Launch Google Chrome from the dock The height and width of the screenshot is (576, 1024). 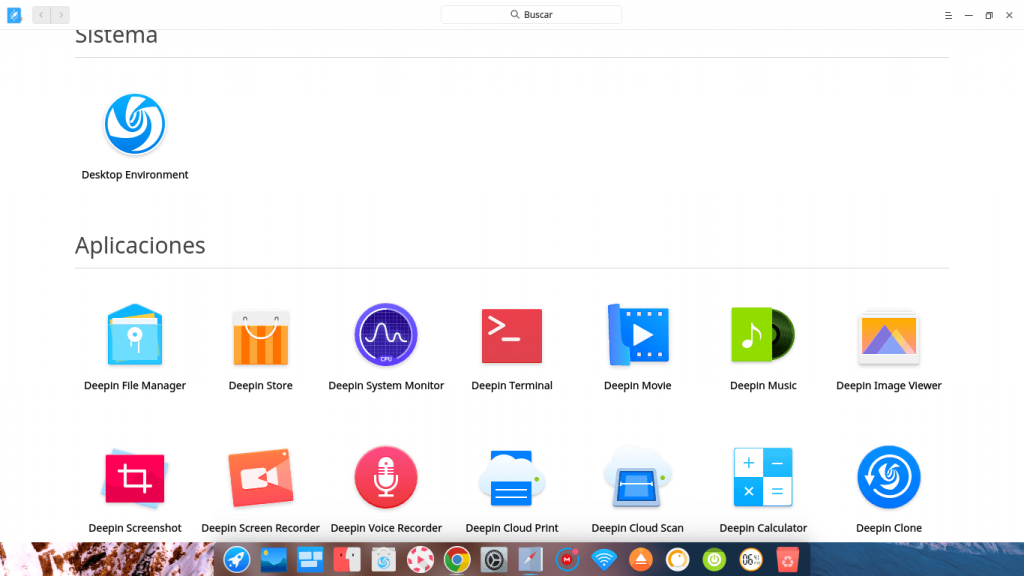click(x=457, y=560)
